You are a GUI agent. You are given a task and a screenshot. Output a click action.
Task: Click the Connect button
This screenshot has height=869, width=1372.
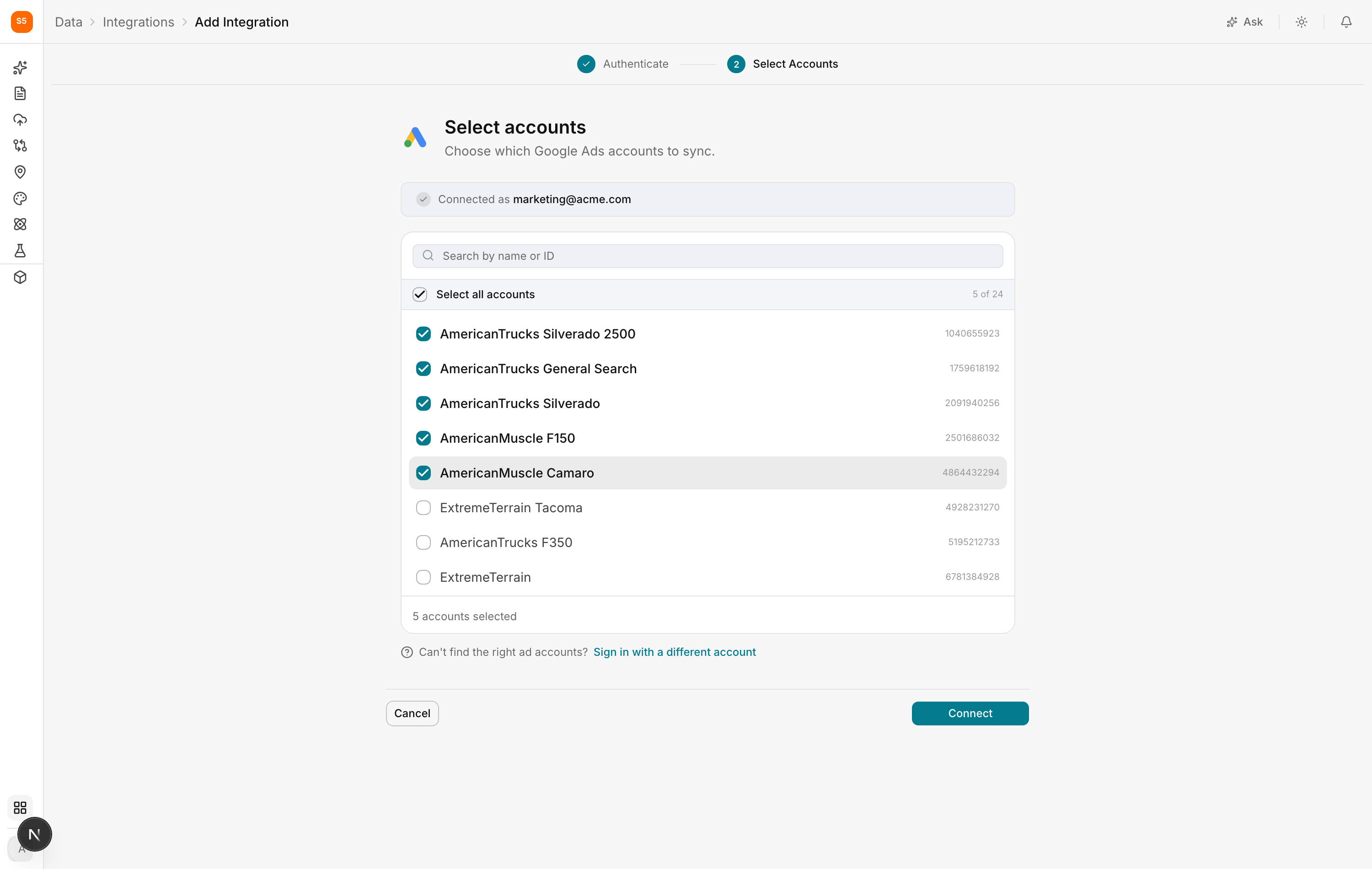click(x=970, y=713)
